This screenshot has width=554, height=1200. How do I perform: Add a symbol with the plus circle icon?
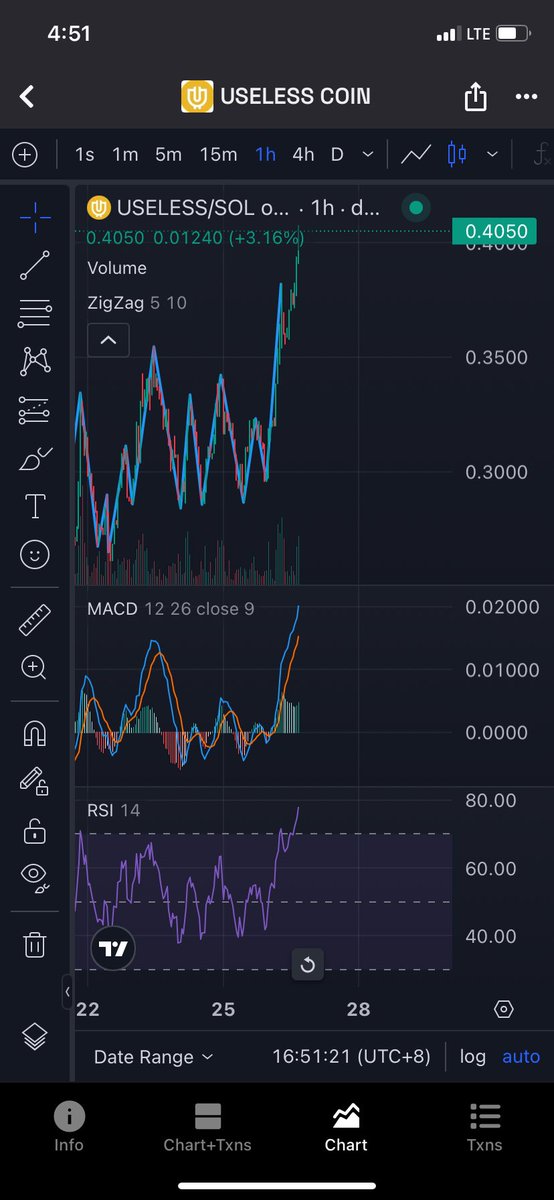coord(24,154)
